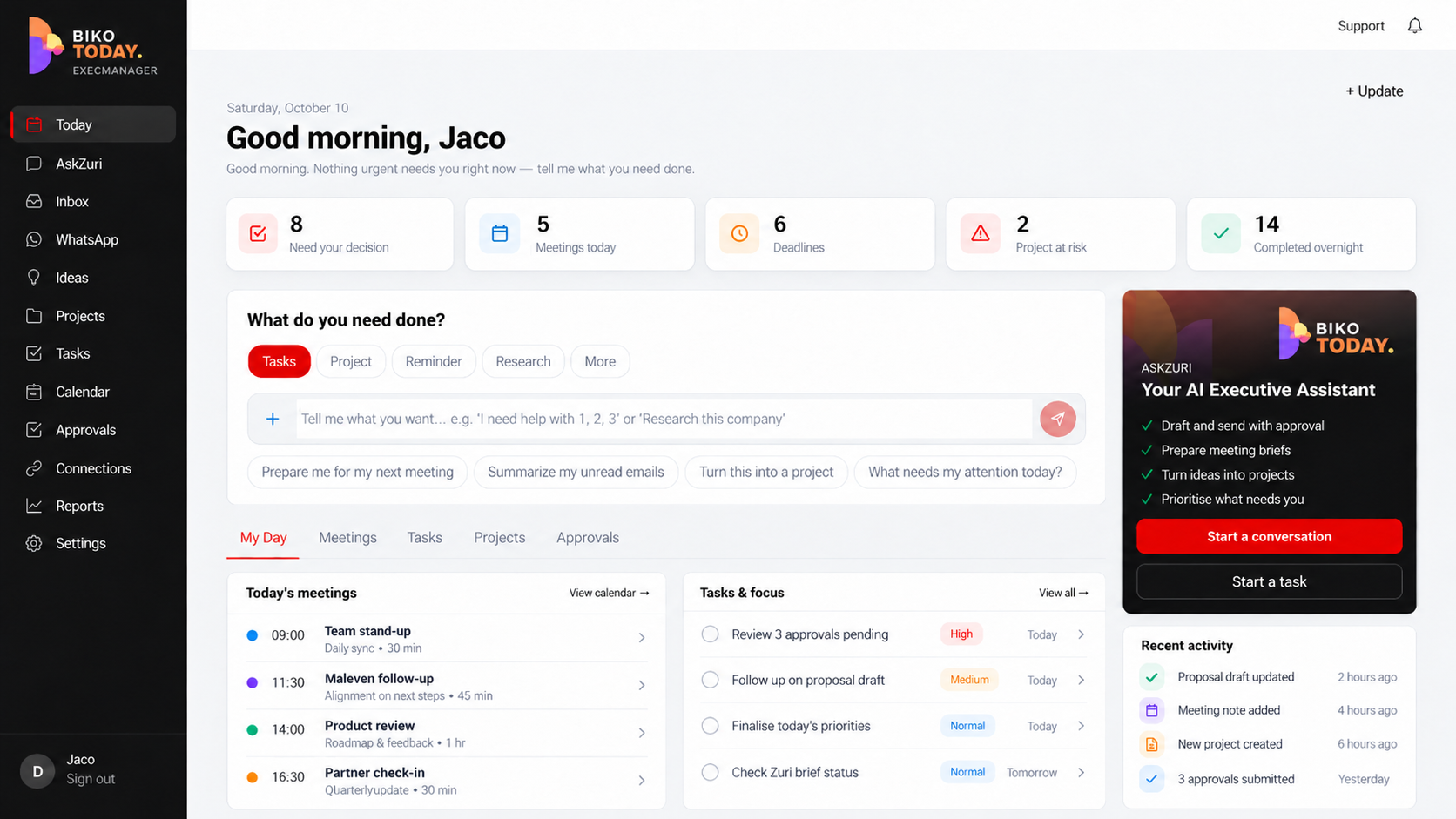Open the Support link
The height and width of the screenshot is (819, 1456).
pos(1361,26)
